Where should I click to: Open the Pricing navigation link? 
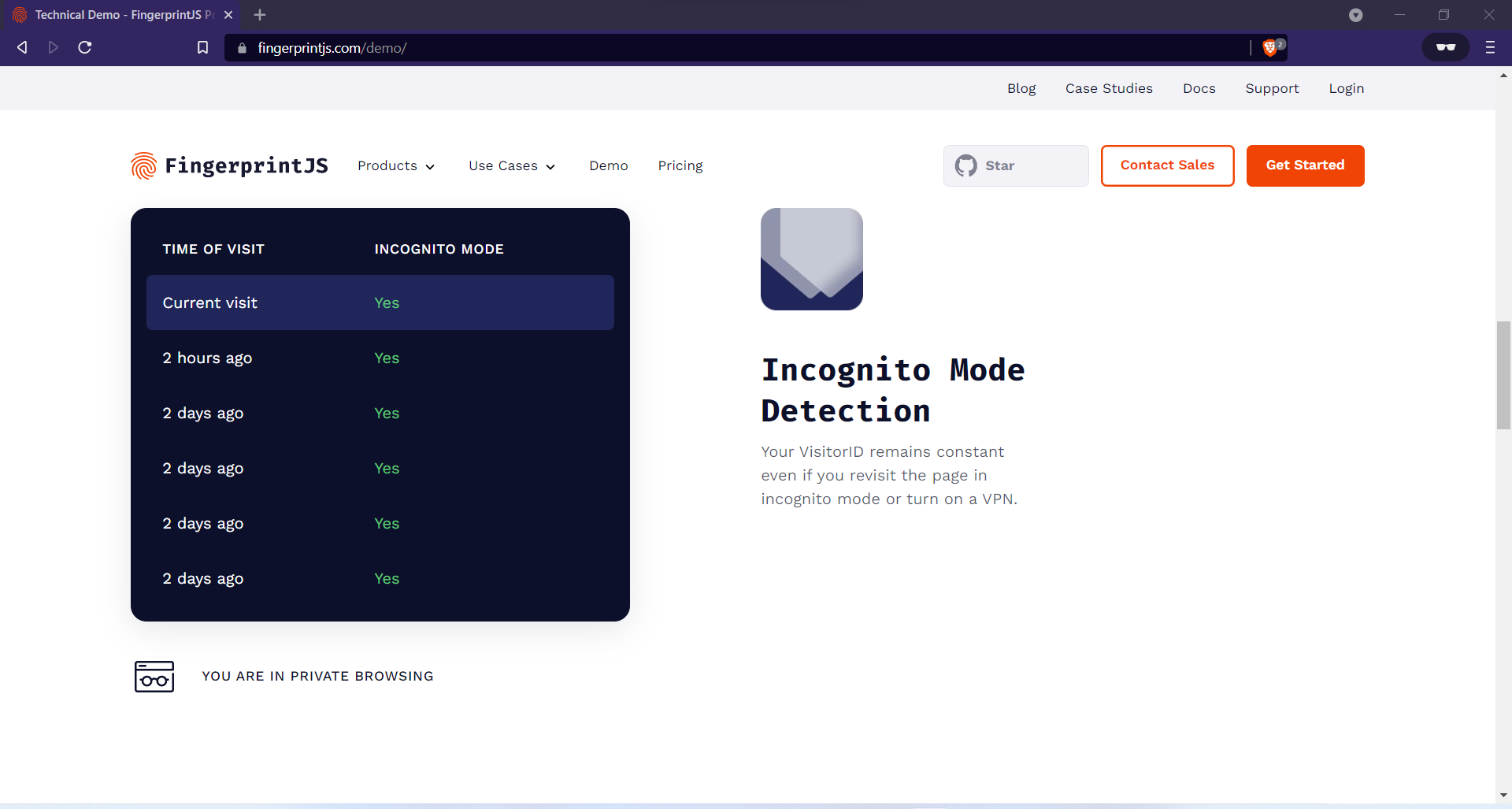click(x=680, y=165)
